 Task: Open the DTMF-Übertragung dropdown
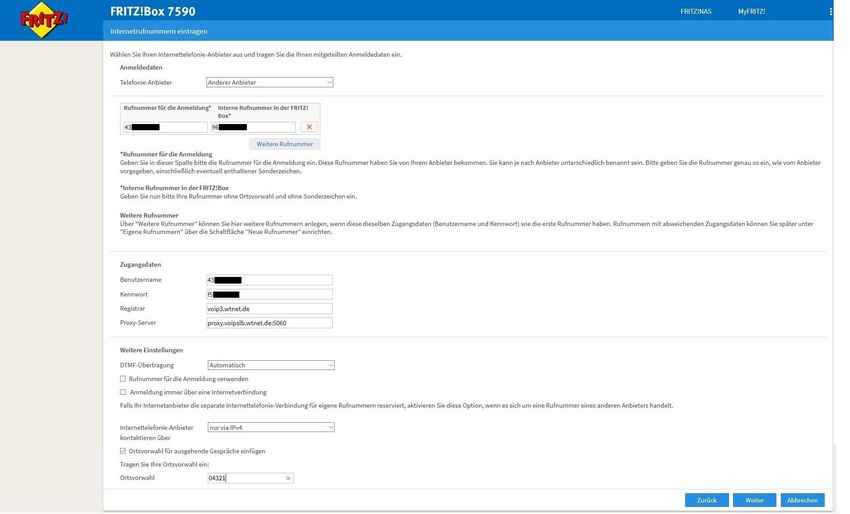[271, 365]
